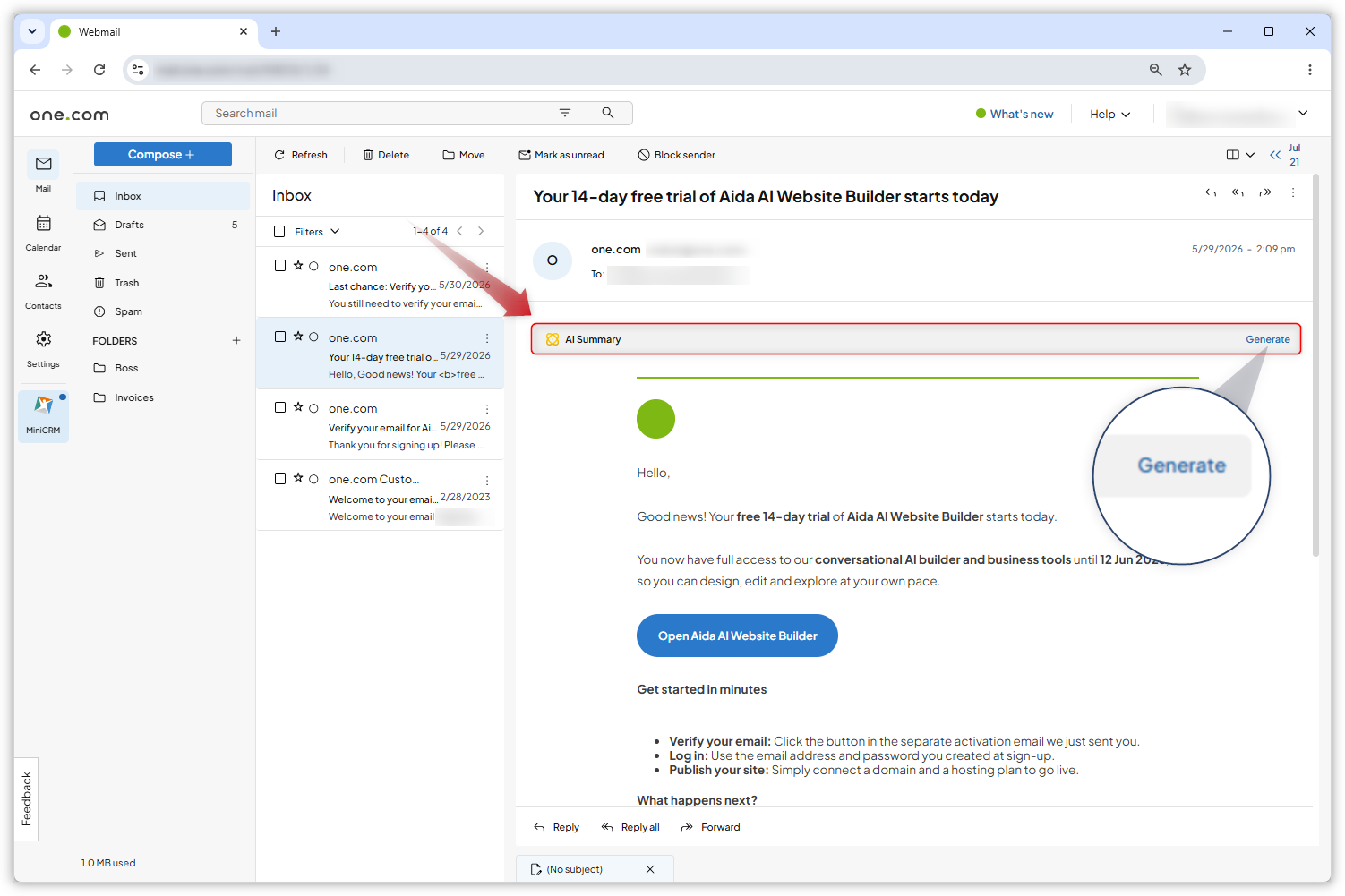Click Open Aida AI Website Builder button
The width and height of the screenshot is (1345, 896).
pyautogui.click(x=737, y=636)
